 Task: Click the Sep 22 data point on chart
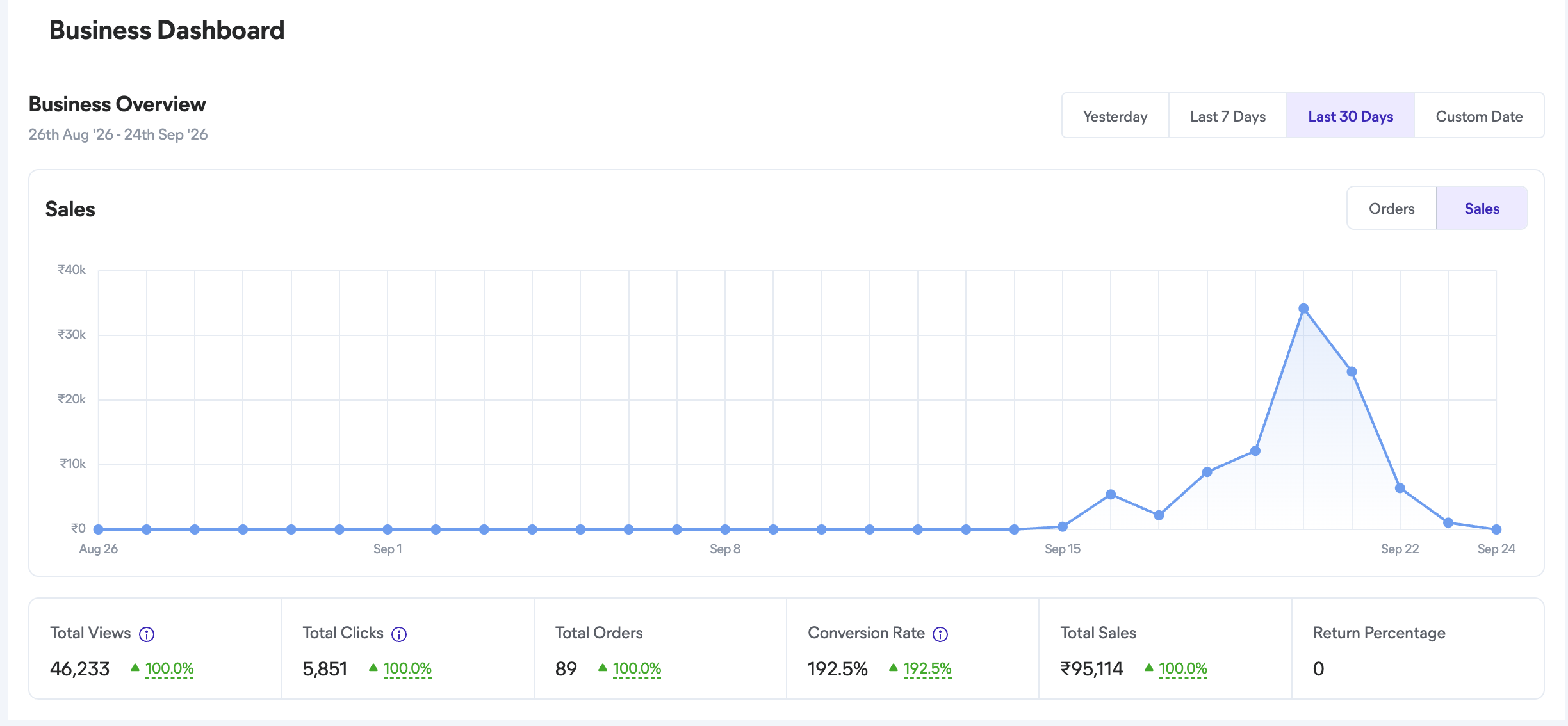pos(1400,488)
